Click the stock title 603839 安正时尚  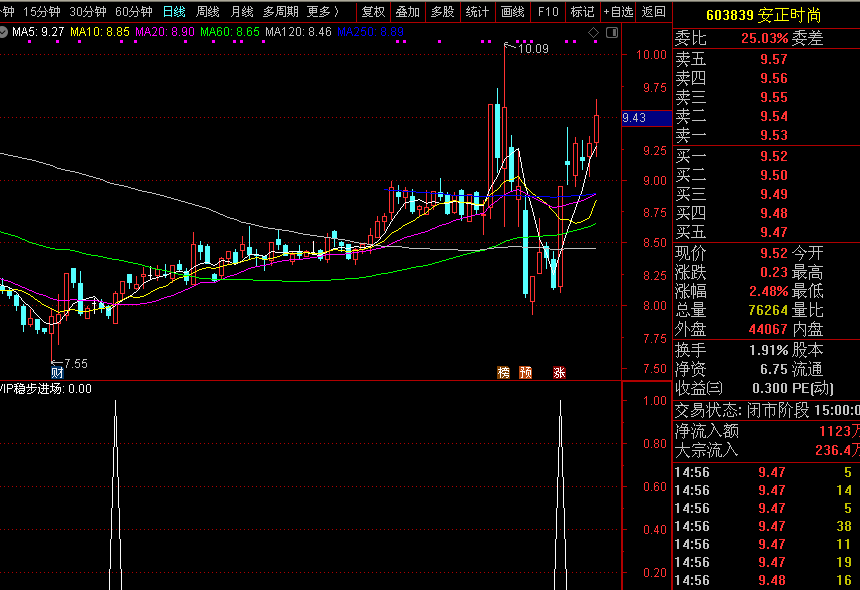763,15
